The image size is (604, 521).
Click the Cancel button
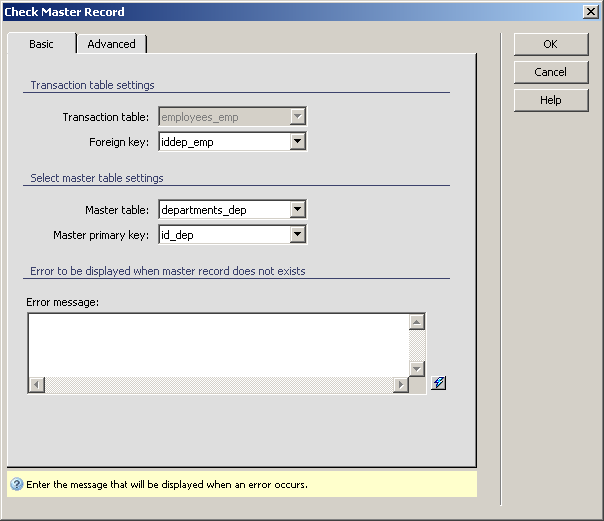tap(550, 72)
